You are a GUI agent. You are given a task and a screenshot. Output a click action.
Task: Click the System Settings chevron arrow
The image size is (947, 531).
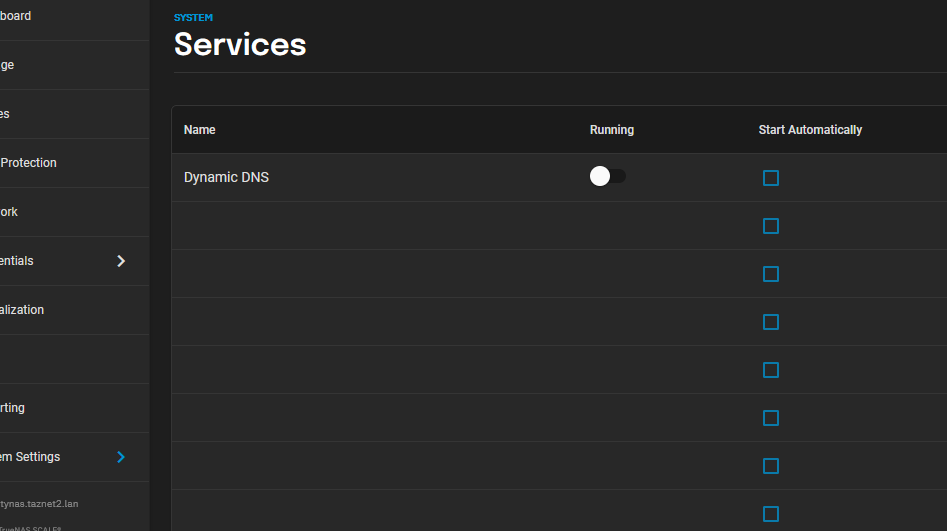coord(121,457)
